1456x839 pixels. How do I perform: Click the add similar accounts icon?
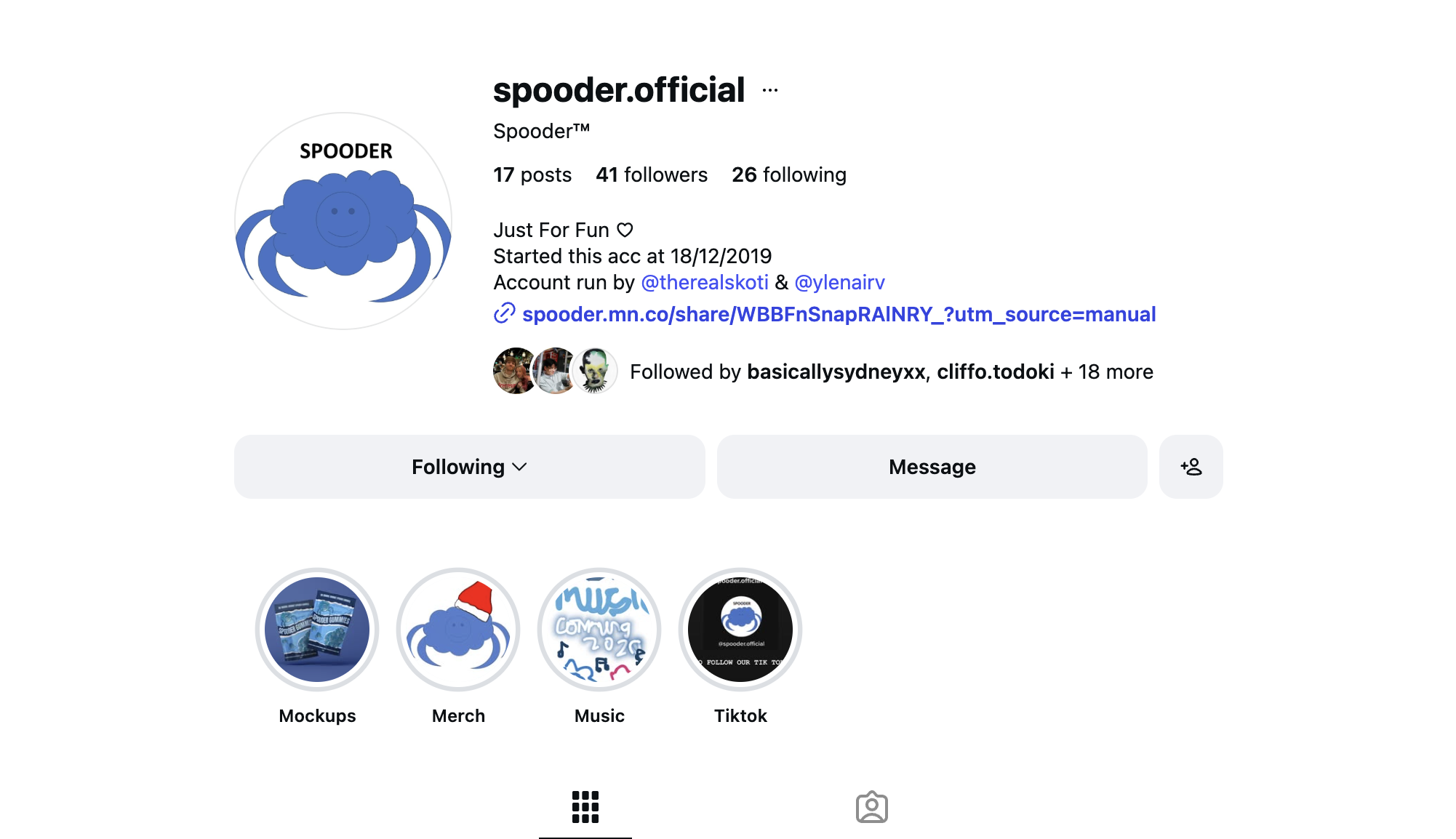[x=1191, y=467]
